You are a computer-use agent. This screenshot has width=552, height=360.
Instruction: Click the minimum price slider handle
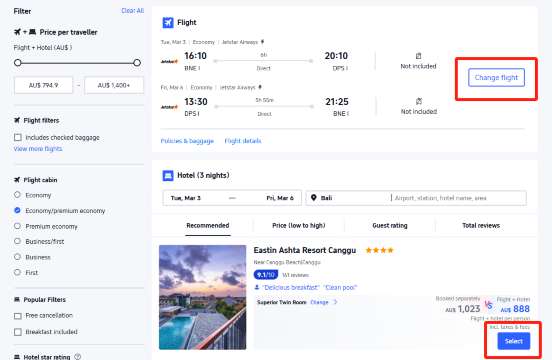[18, 63]
